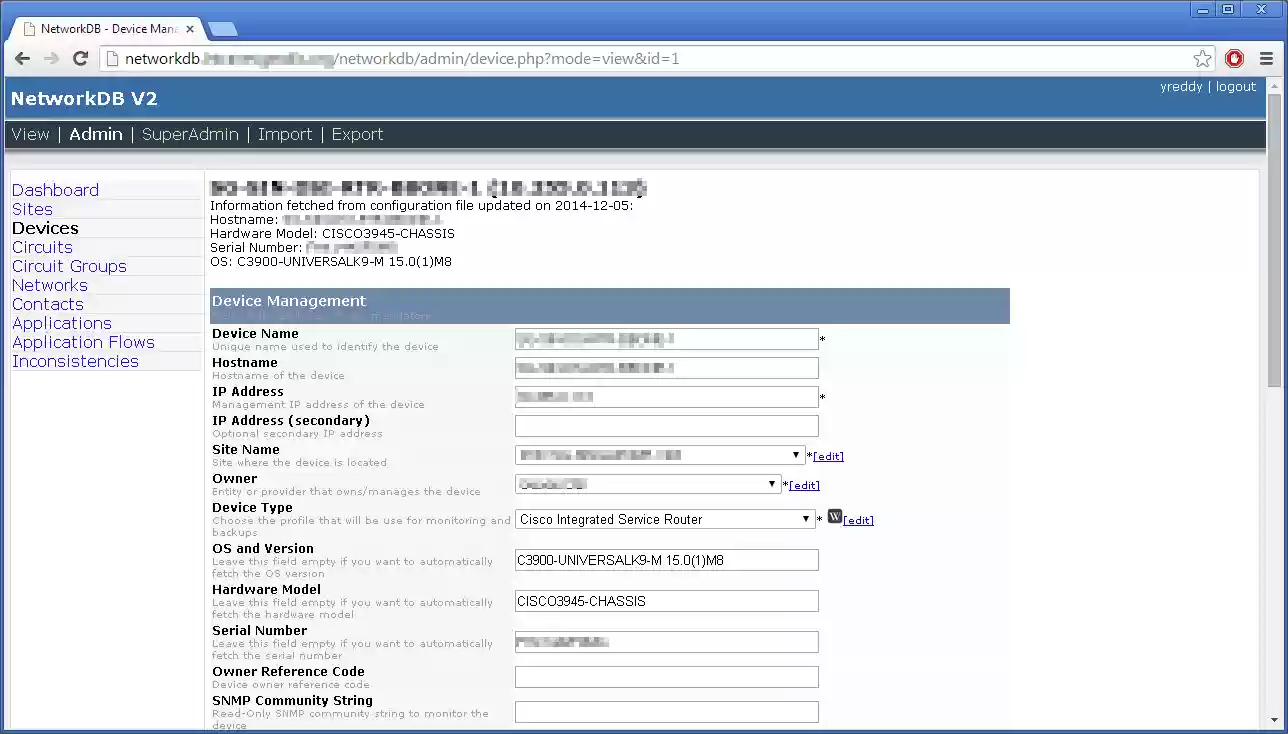Click the red Adblock extension icon

pos(1235,59)
